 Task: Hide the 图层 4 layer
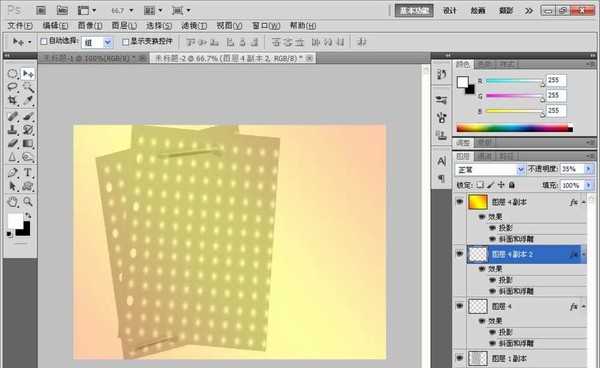tap(460, 306)
